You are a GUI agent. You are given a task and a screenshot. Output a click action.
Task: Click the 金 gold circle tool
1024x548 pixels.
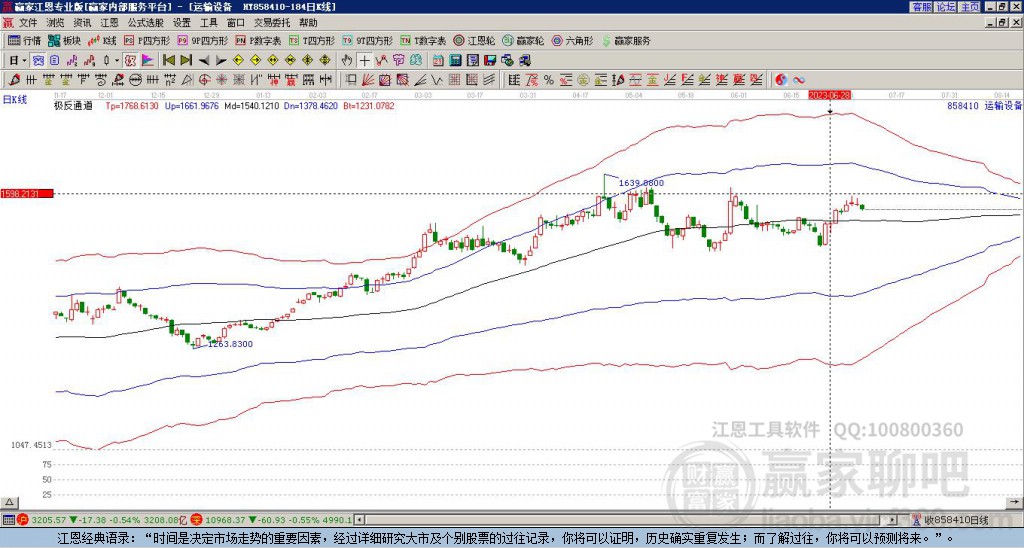582,80
